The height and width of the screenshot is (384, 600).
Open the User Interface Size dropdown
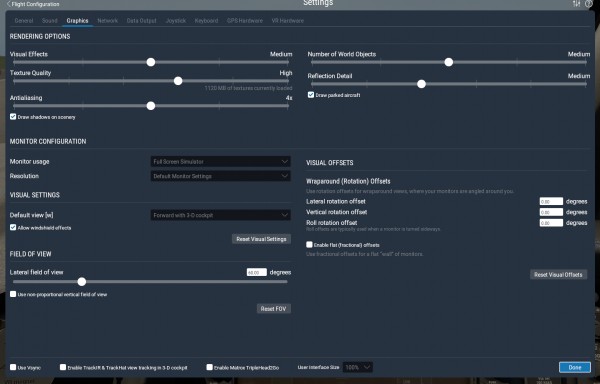(357, 367)
